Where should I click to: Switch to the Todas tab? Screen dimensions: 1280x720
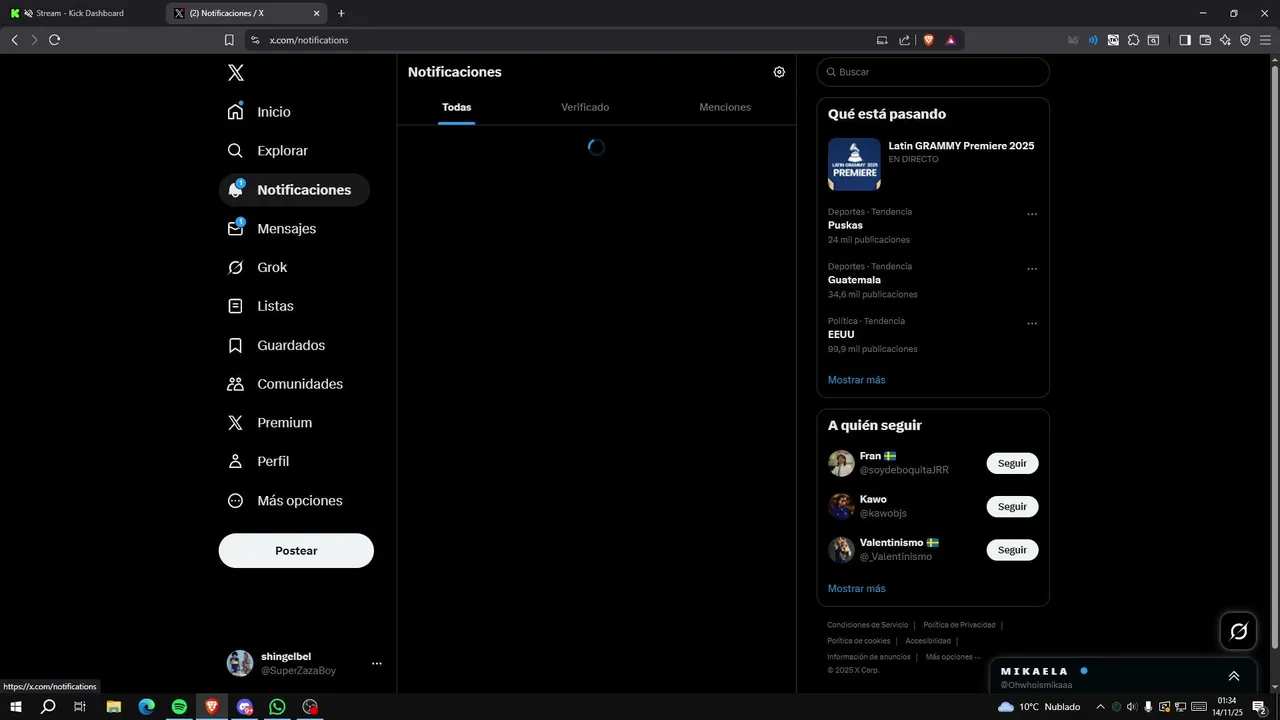[x=456, y=107]
